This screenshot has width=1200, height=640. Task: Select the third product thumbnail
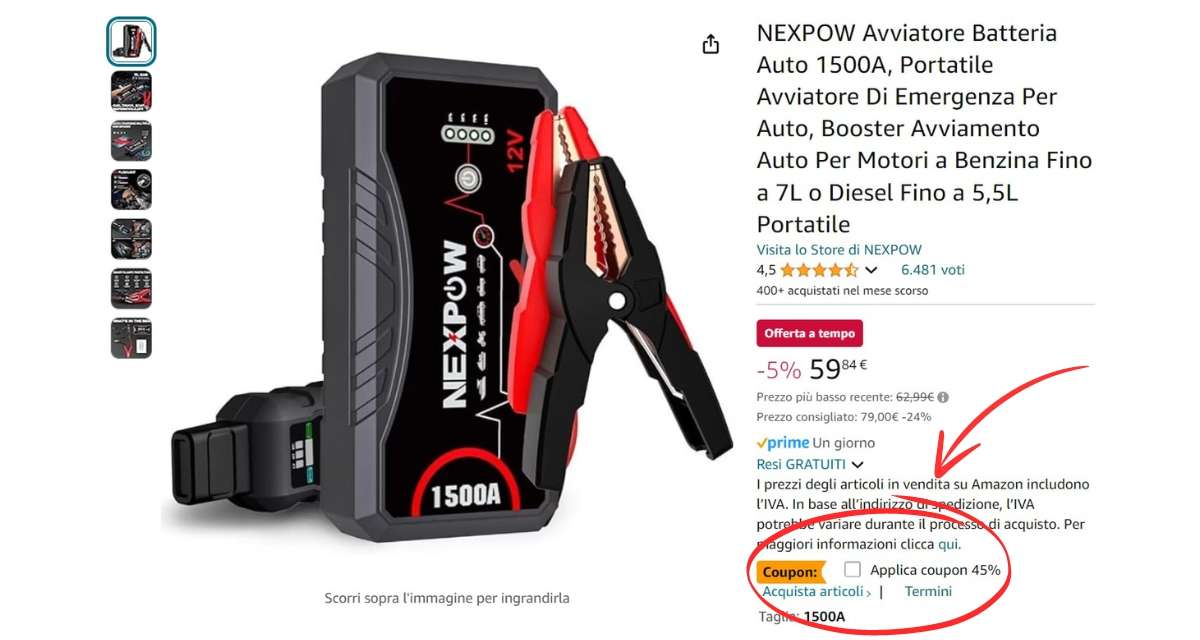coord(131,141)
